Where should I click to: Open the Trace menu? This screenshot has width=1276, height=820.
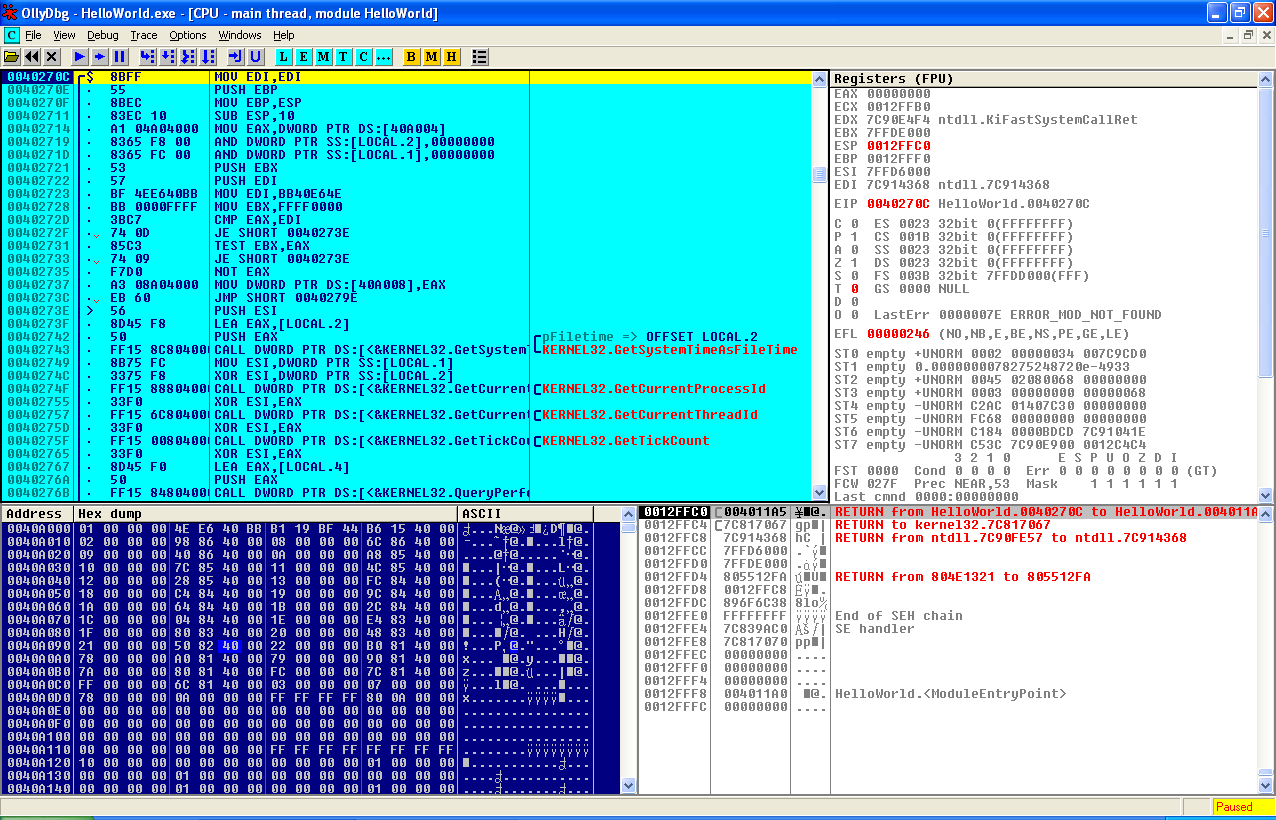click(144, 35)
